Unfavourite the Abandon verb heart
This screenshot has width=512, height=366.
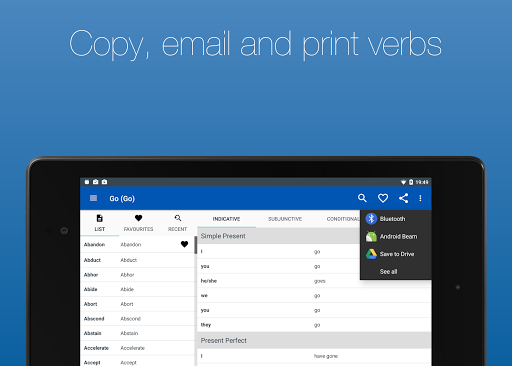click(184, 244)
